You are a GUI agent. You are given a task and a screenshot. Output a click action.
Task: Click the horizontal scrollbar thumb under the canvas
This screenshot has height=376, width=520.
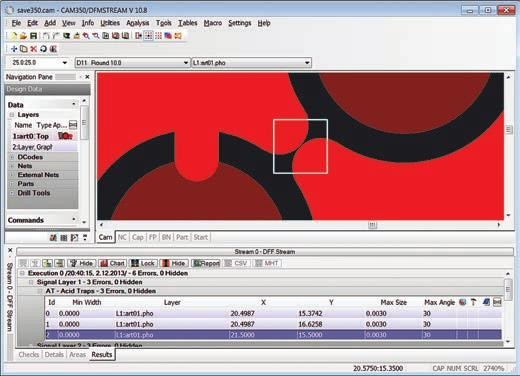372,225
